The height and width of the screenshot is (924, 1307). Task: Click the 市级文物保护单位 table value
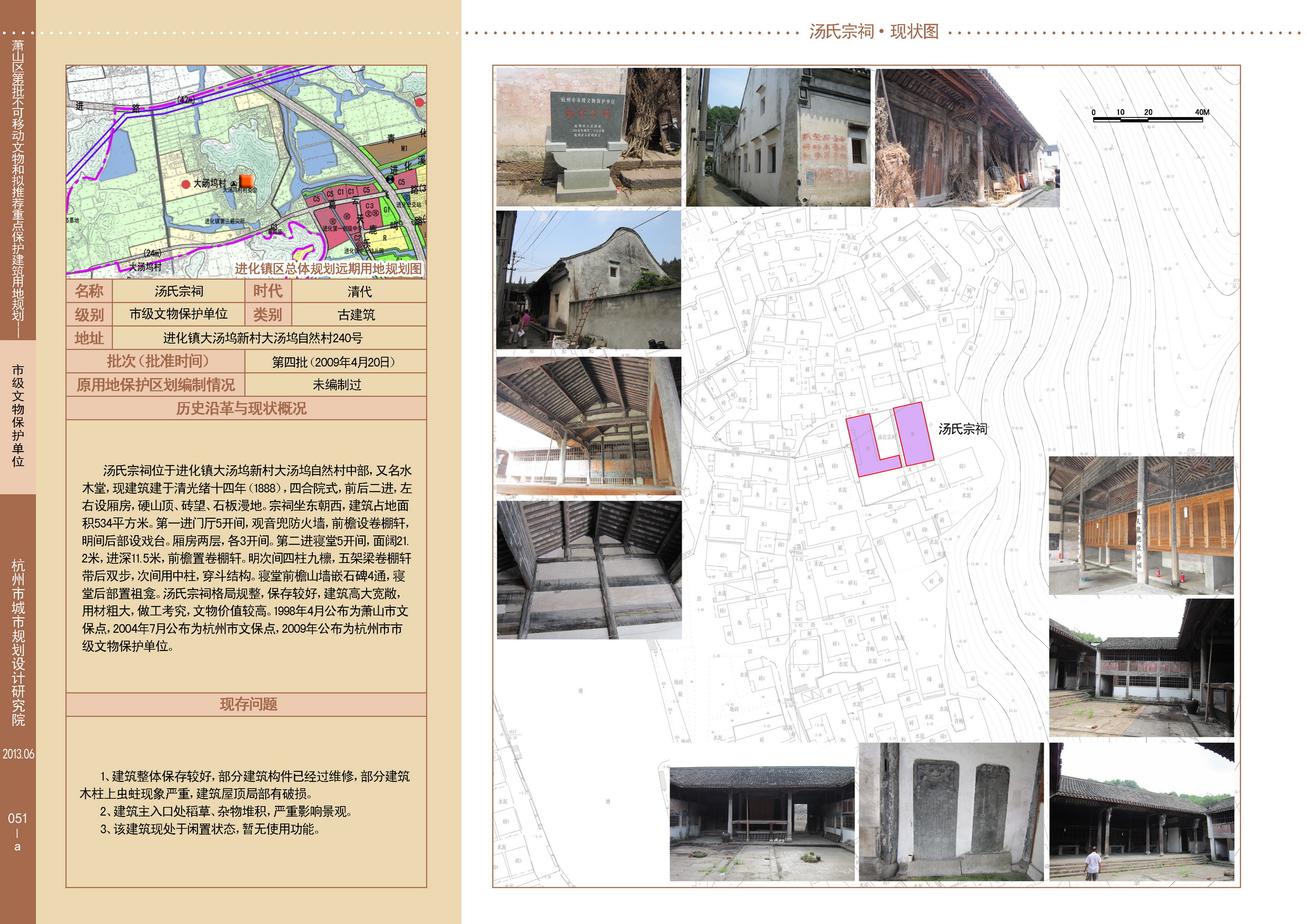179,314
